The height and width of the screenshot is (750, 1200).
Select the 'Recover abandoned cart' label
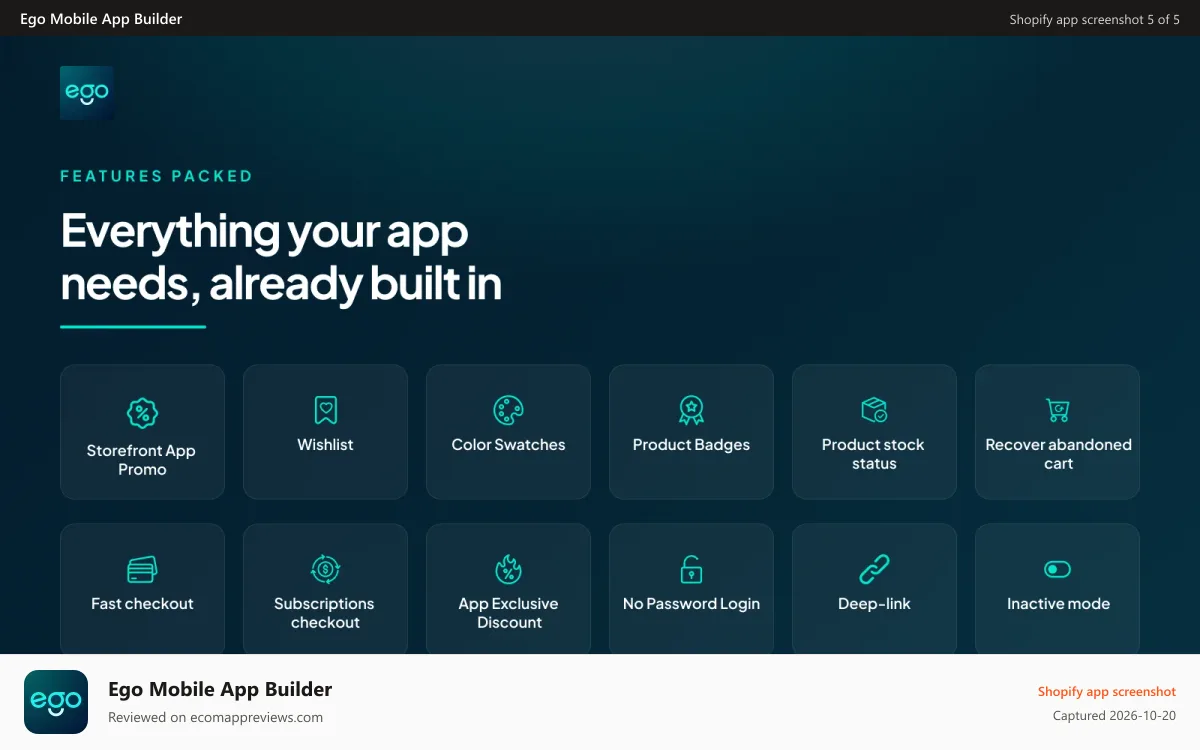[1058, 454]
